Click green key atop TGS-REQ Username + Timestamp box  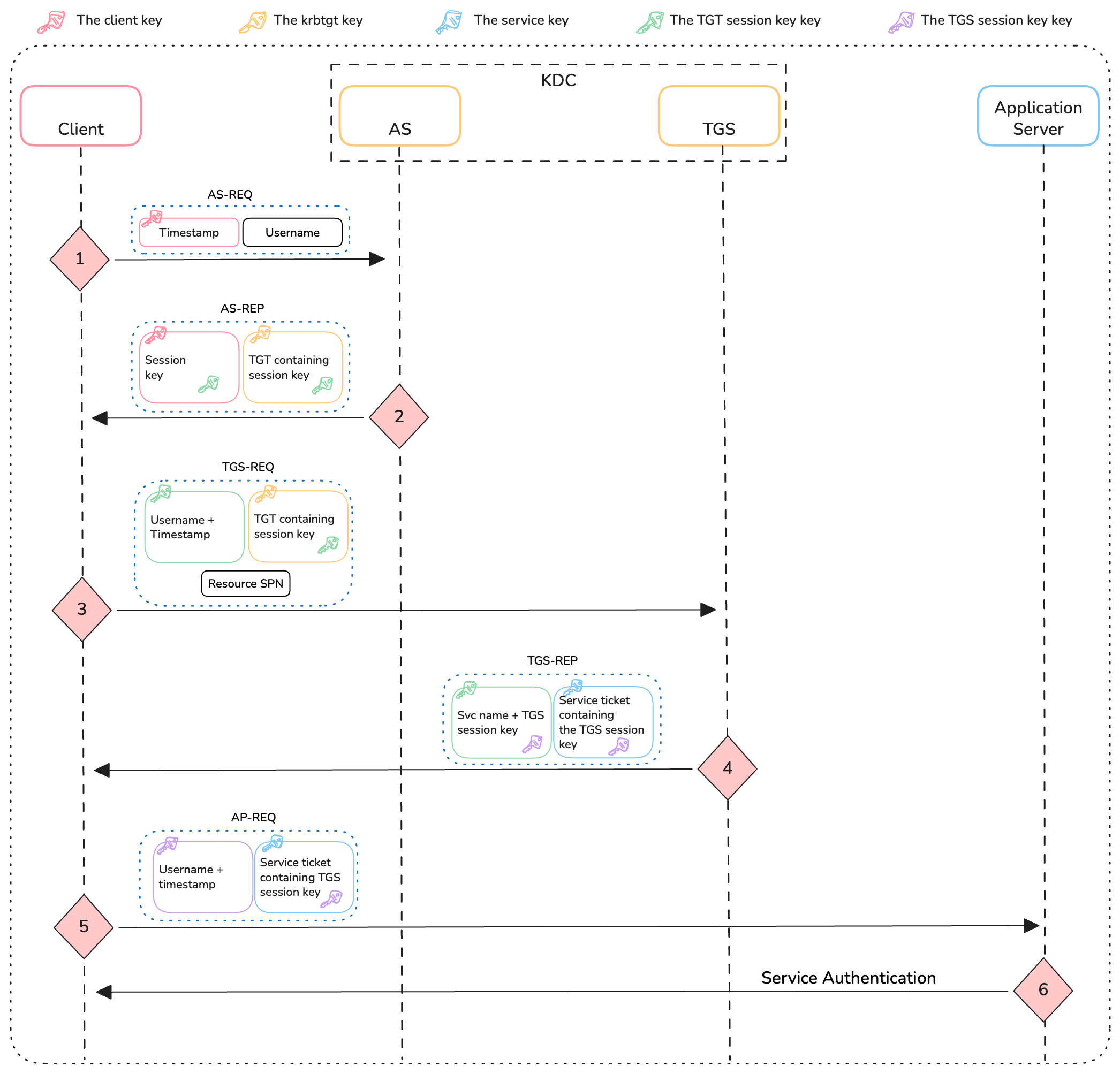[161, 493]
